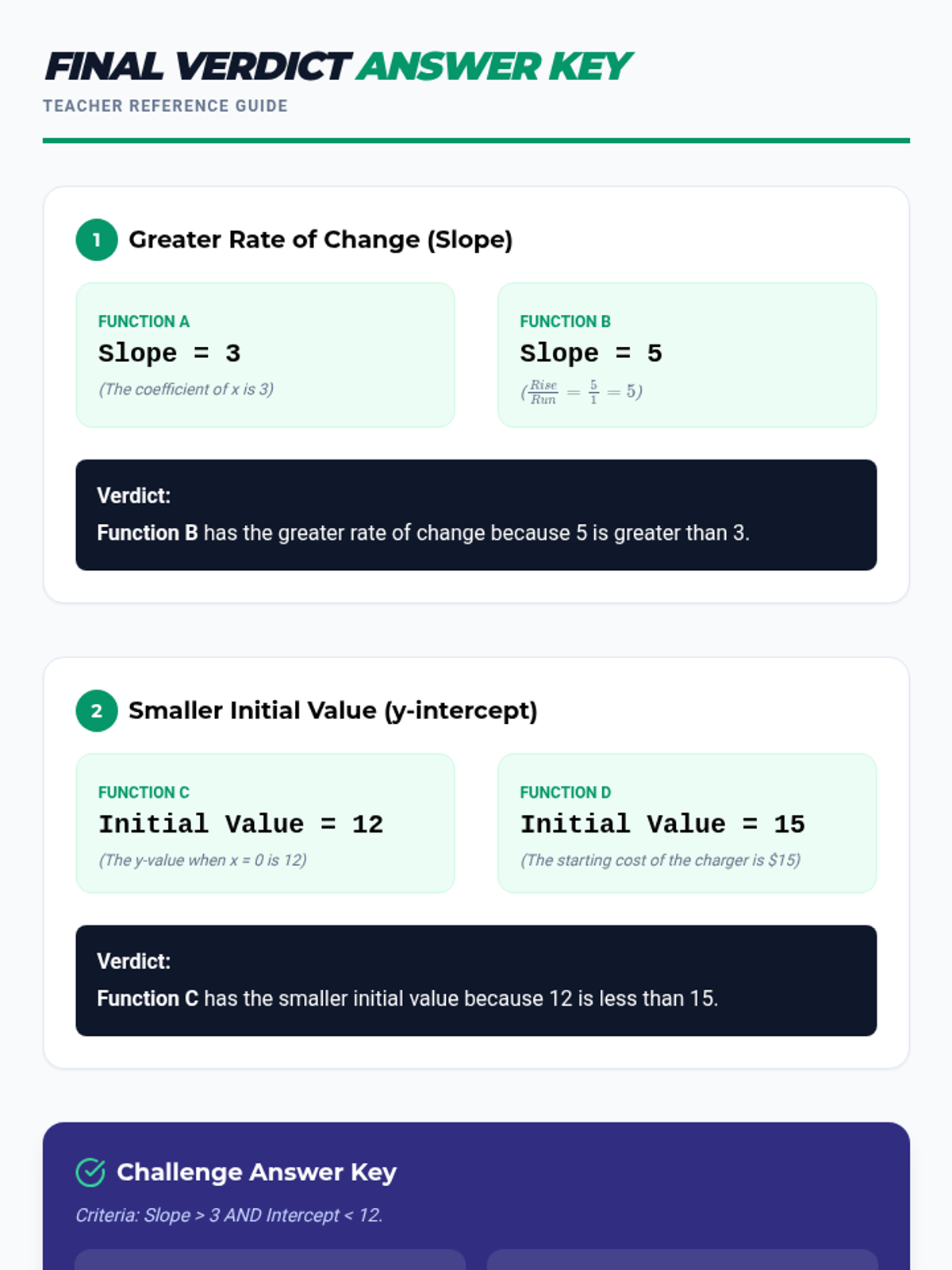Click the "Greater Rate of Change (Slope)" heading
Image resolution: width=952 pixels, height=1270 pixels.
(x=321, y=240)
